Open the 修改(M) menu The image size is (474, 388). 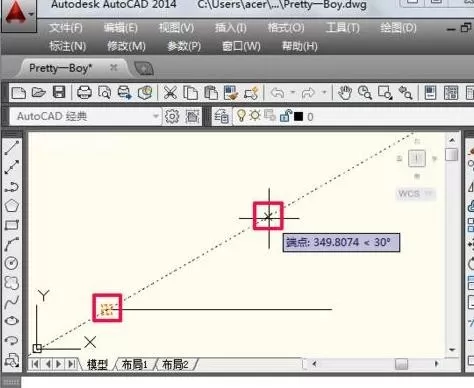click(126, 46)
